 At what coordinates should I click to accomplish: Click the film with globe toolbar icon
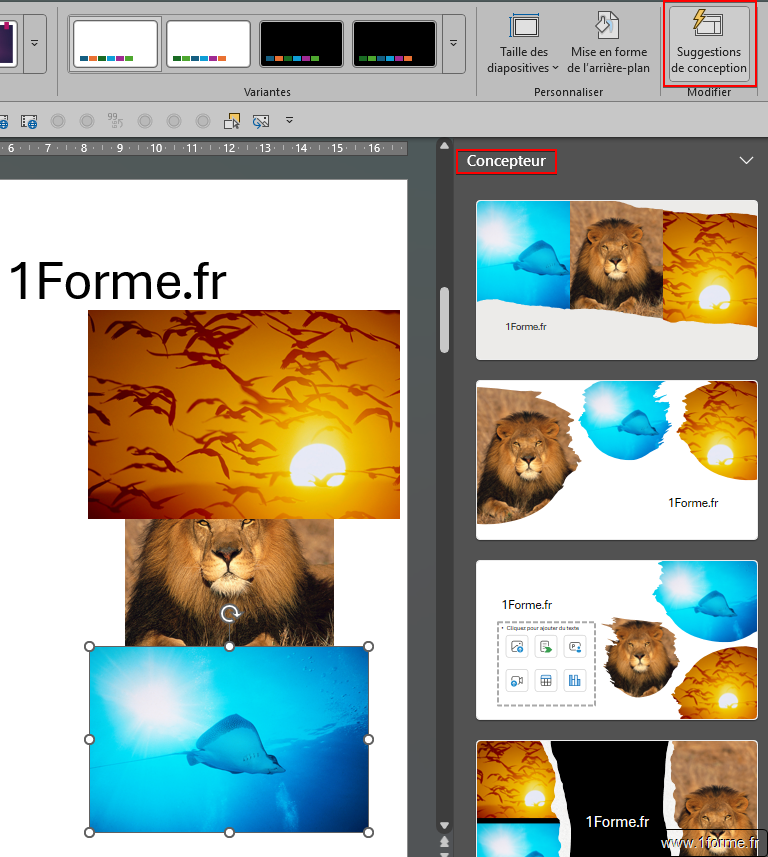click(29, 121)
